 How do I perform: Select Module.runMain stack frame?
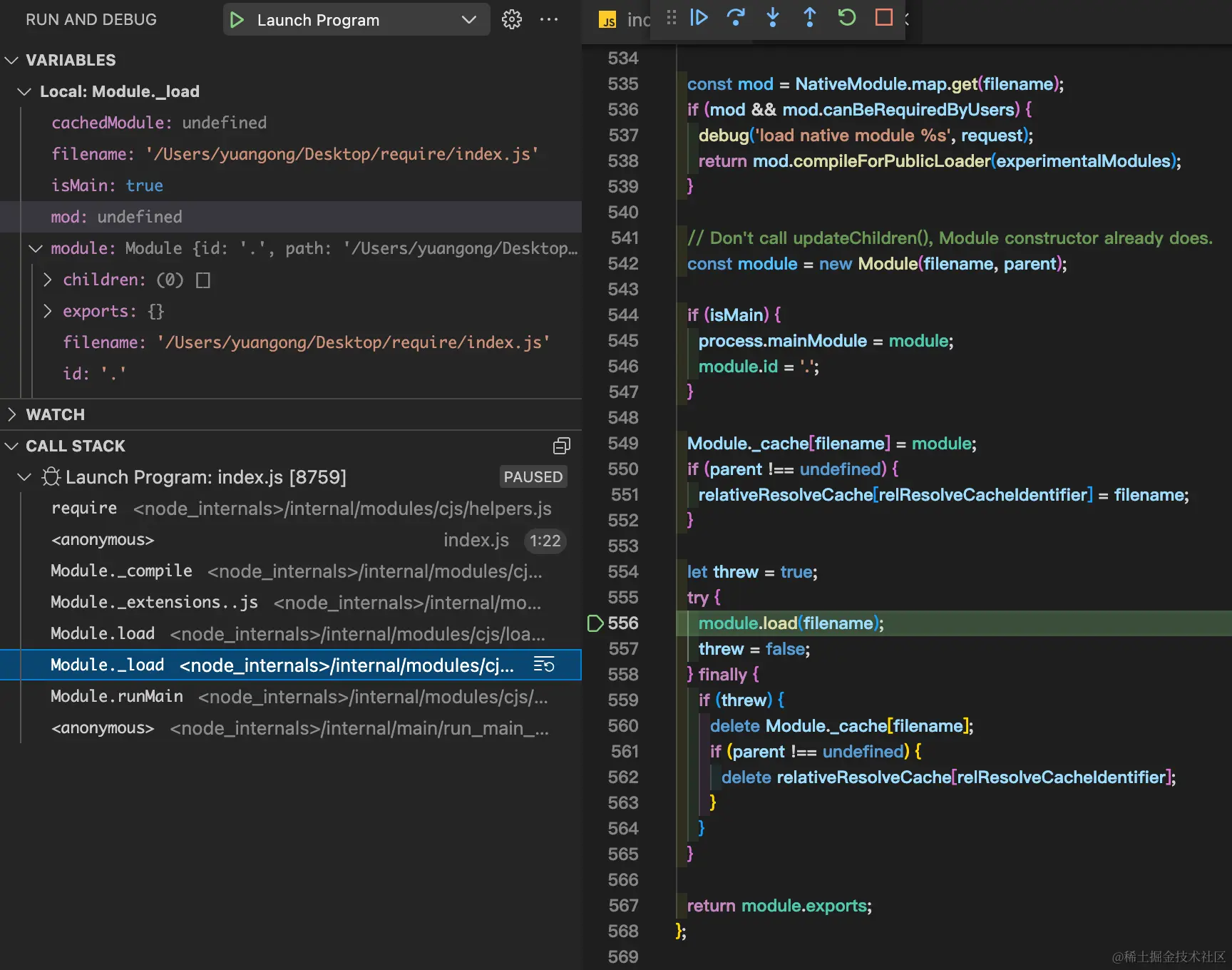[291, 697]
